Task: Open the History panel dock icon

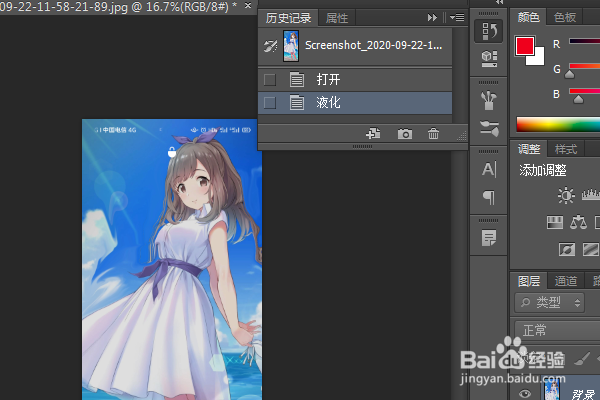Action: click(x=489, y=31)
